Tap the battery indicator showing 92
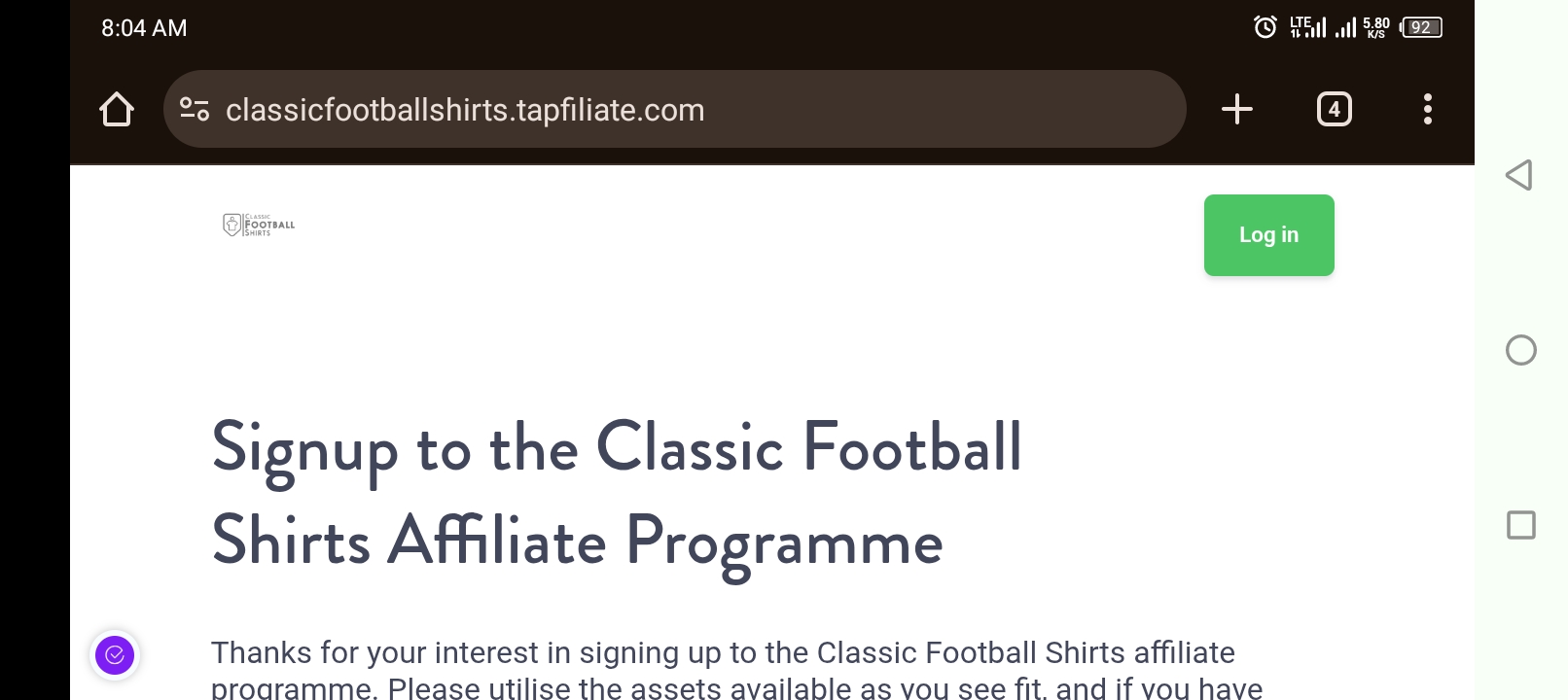 1420,27
